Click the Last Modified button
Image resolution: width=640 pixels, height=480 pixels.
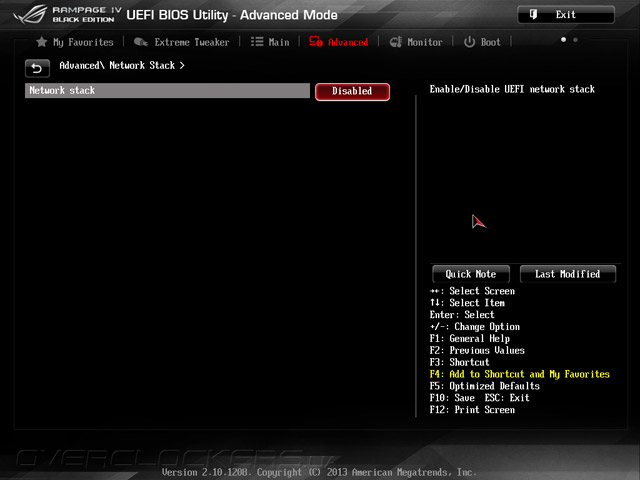[567, 274]
